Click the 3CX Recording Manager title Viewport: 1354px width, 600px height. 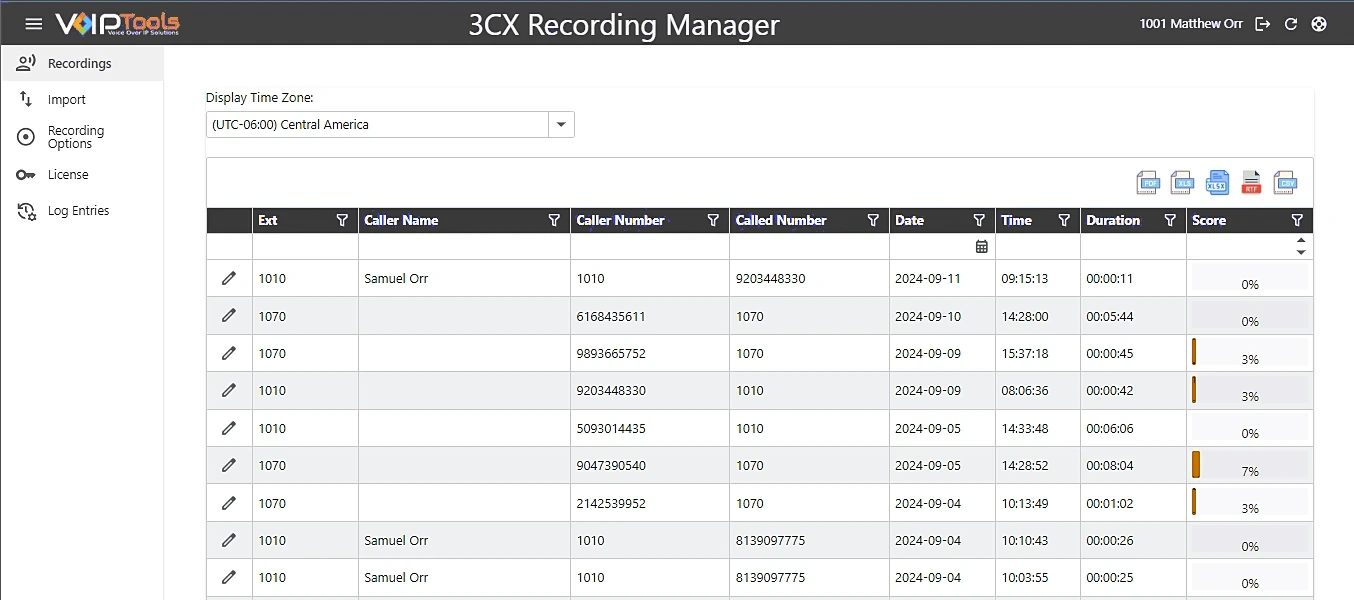(x=624, y=25)
